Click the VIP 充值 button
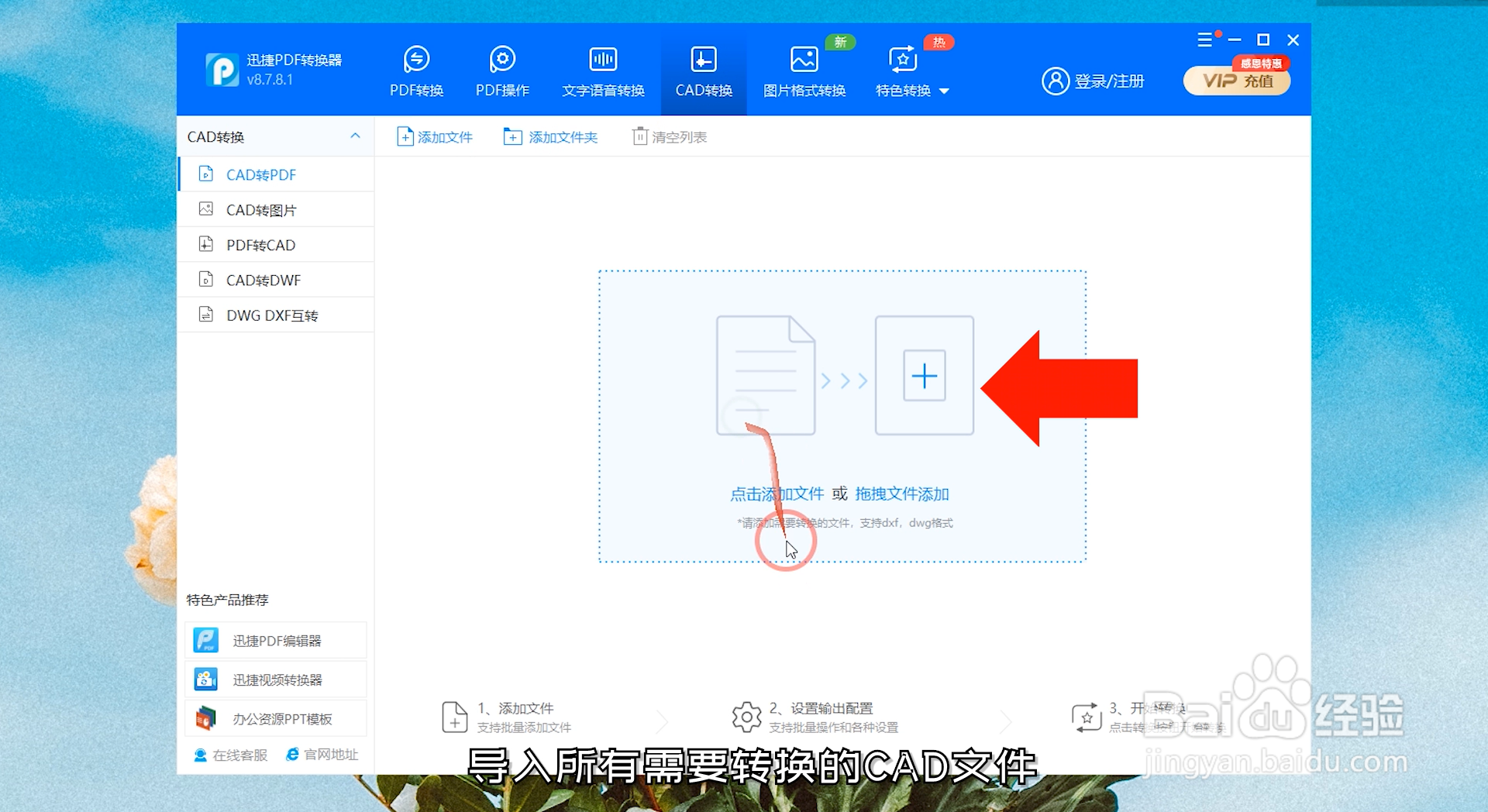The height and width of the screenshot is (812, 1488). click(x=1237, y=81)
